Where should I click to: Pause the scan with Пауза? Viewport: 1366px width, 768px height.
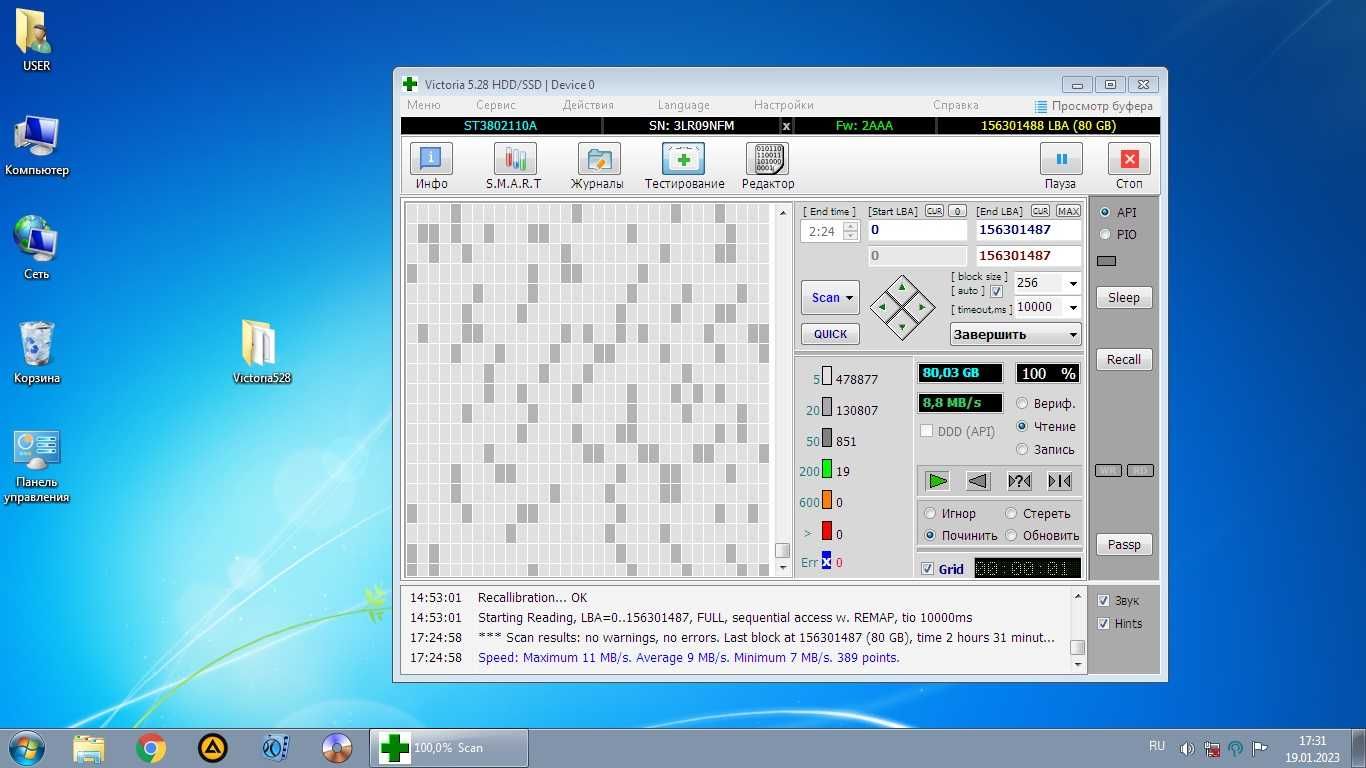[1060, 166]
